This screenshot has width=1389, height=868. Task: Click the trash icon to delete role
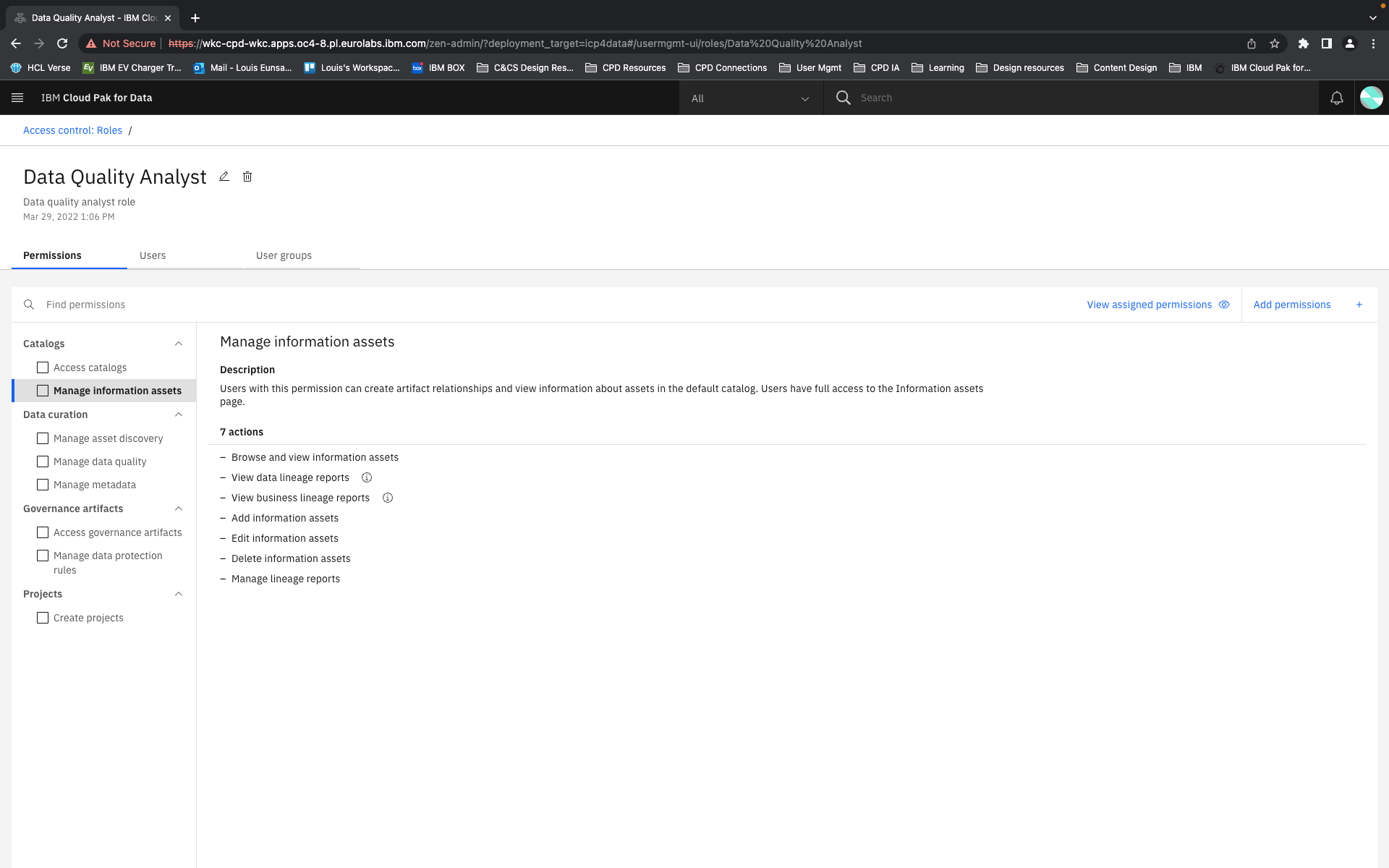point(247,176)
